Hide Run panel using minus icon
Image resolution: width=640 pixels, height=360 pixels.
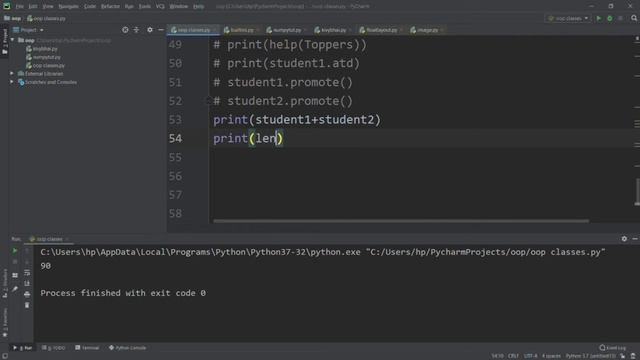(635, 239)
